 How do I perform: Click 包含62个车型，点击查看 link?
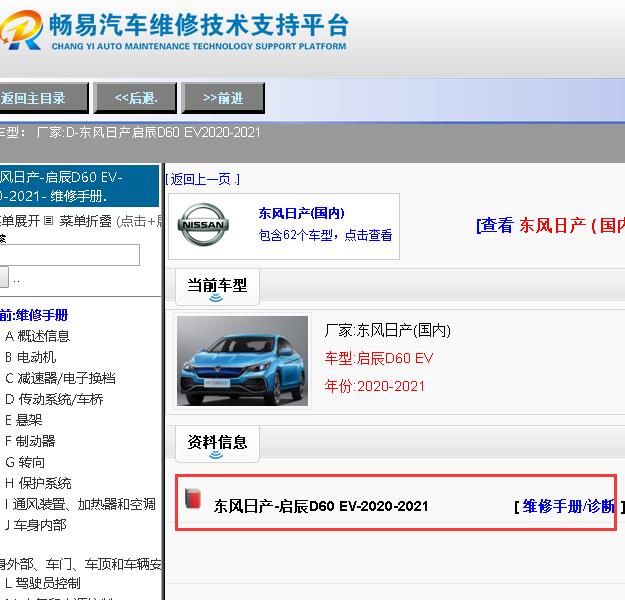click(325, 235)
